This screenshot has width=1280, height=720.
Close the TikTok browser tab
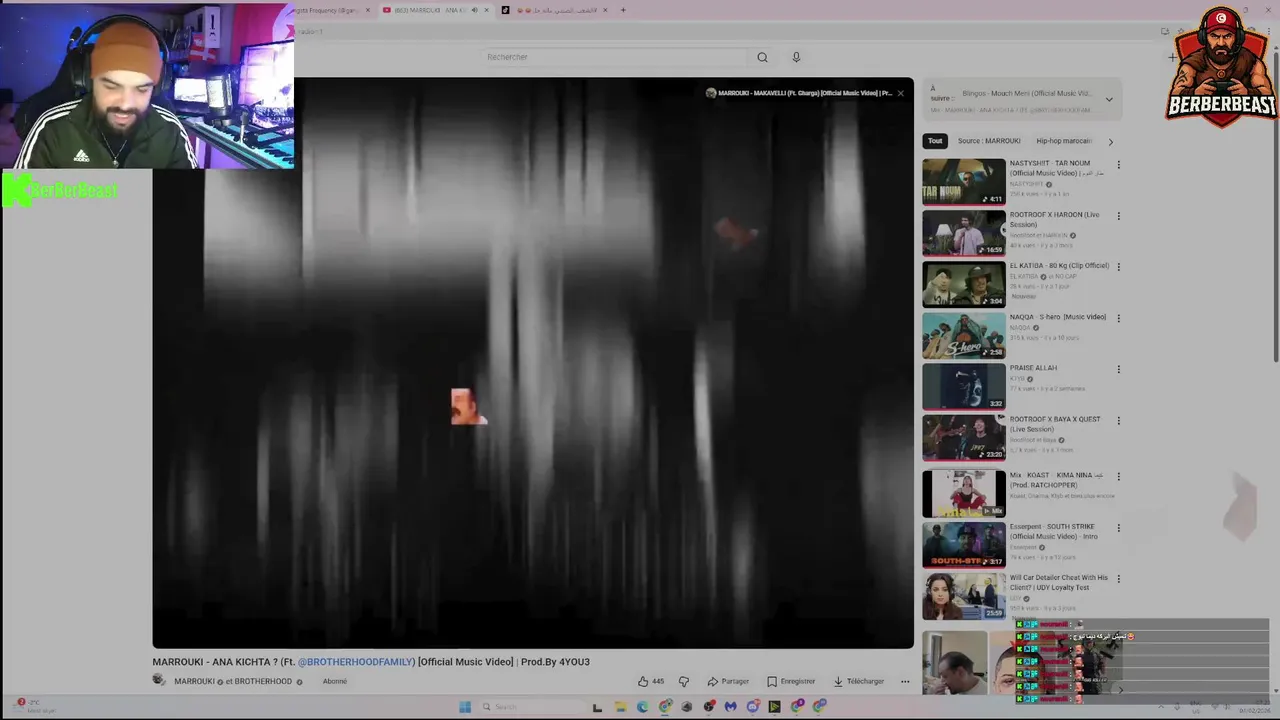(605, 10)
